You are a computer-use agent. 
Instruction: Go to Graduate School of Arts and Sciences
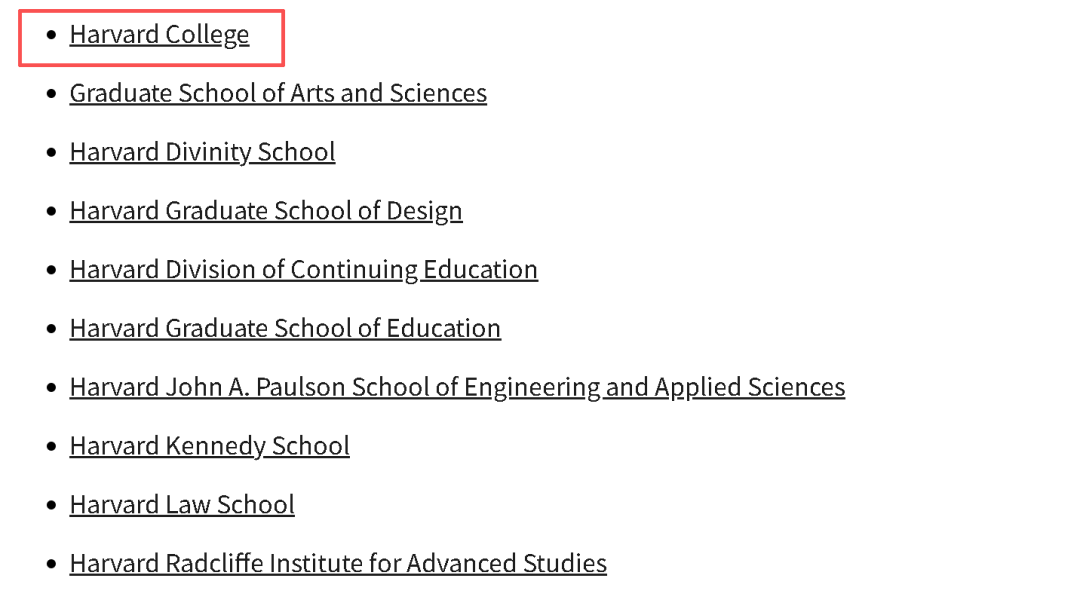pos(278,93)
